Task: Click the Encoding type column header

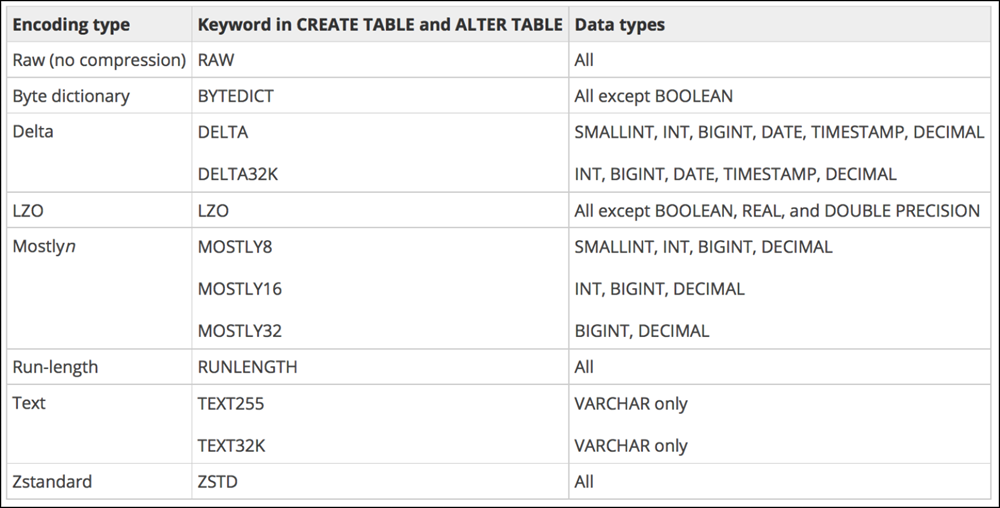Action: click(71, 25)
